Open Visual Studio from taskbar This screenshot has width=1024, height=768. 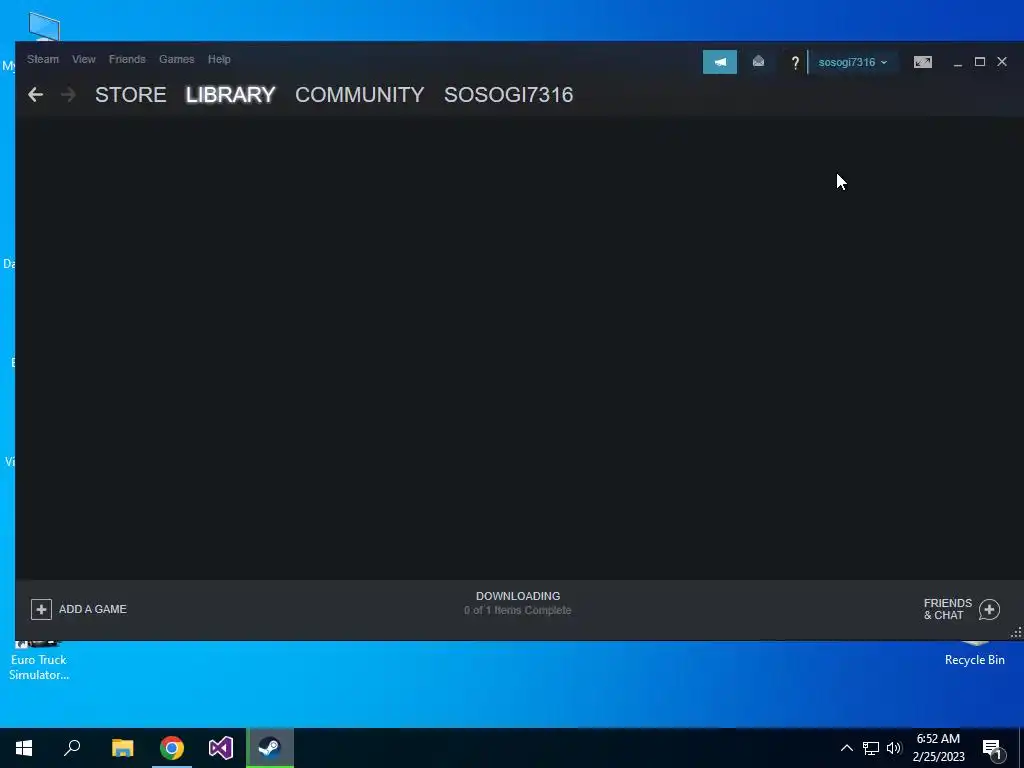tap(221, 748)
